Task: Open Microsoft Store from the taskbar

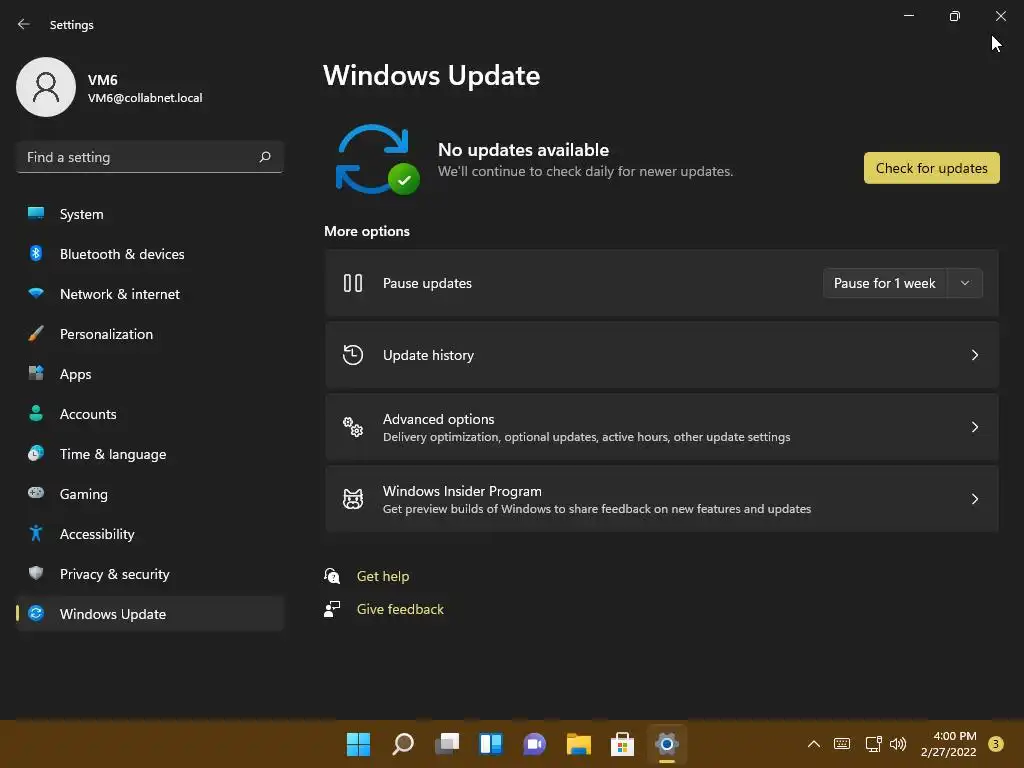Action: 622,744
